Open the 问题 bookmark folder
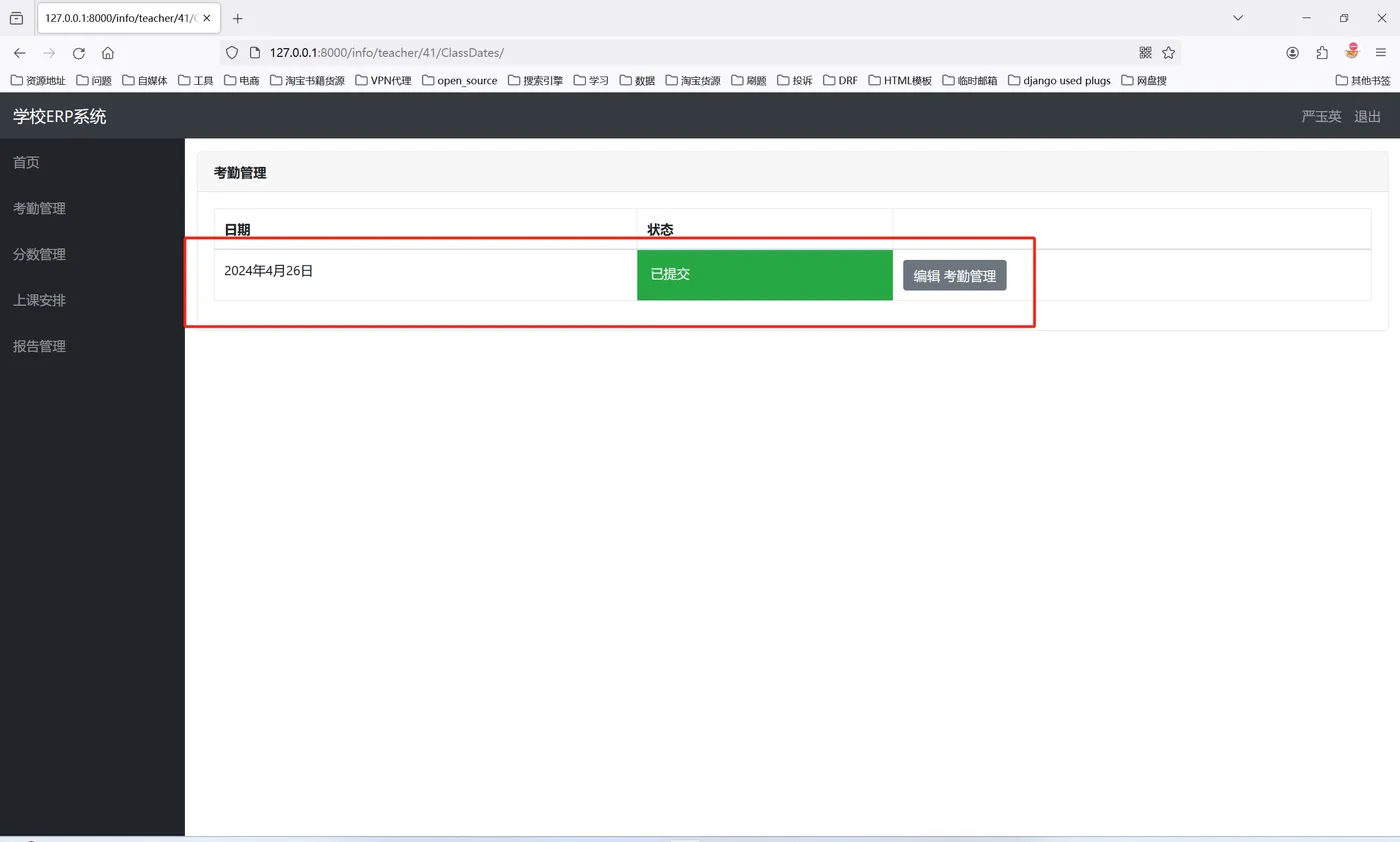Viewport: 1400px width, 842px height. tap(94, 80)
